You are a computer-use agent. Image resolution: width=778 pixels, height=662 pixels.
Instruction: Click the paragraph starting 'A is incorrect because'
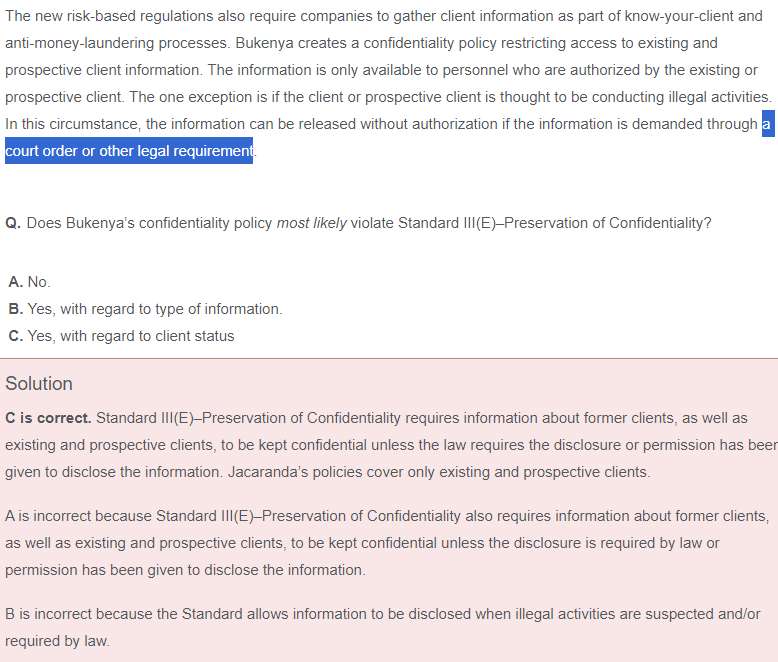click(387, 543)
